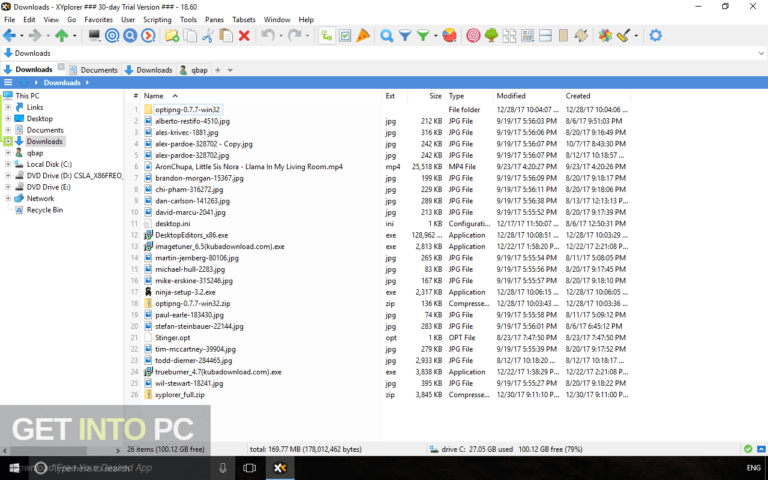Viewport: 768px width, 480px height.
Task: Toggle dual pane with split-window icon
Action: click(x=545, y=35)
